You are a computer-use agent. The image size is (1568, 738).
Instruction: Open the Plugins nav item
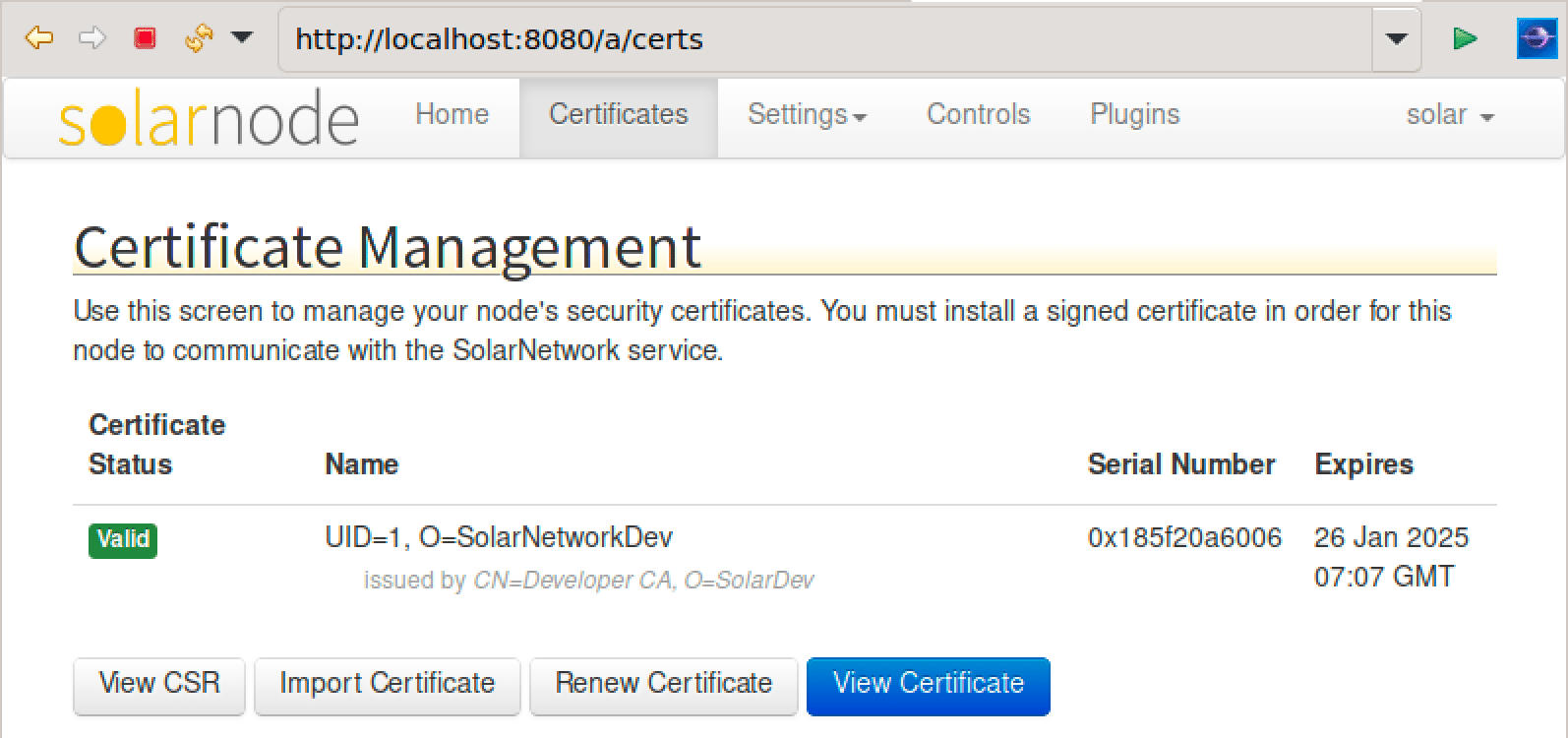coord(1134,114)
